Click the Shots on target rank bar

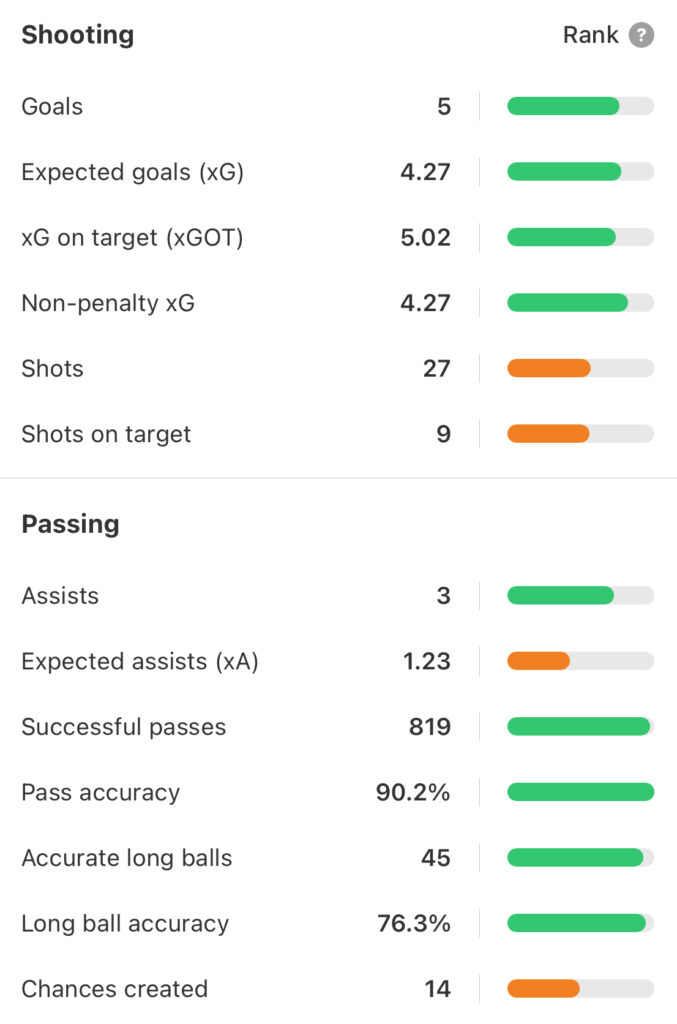tap(580, 433)
